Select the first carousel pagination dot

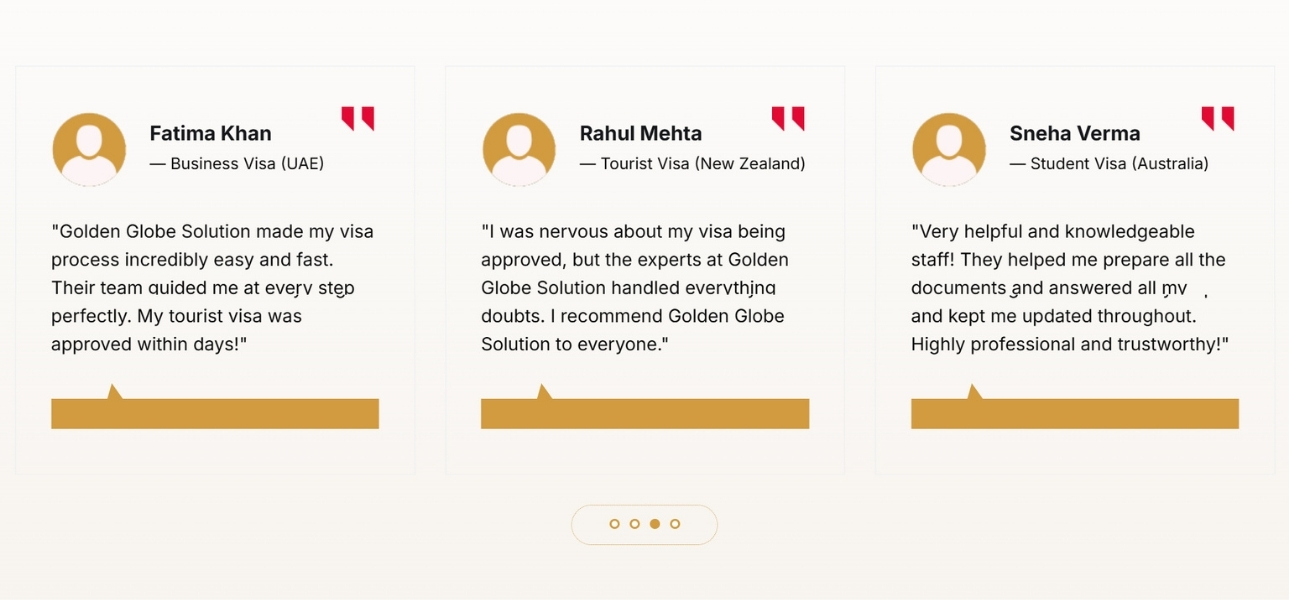pyautogui.click(x=614, y=524)
